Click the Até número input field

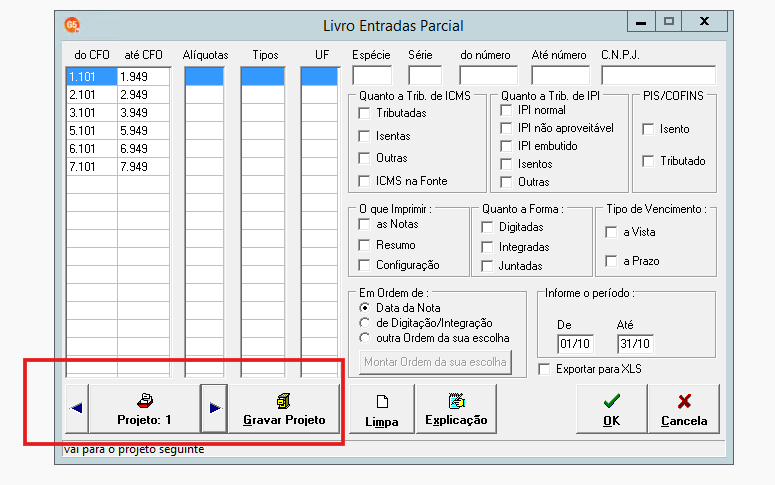coord(560,76)
